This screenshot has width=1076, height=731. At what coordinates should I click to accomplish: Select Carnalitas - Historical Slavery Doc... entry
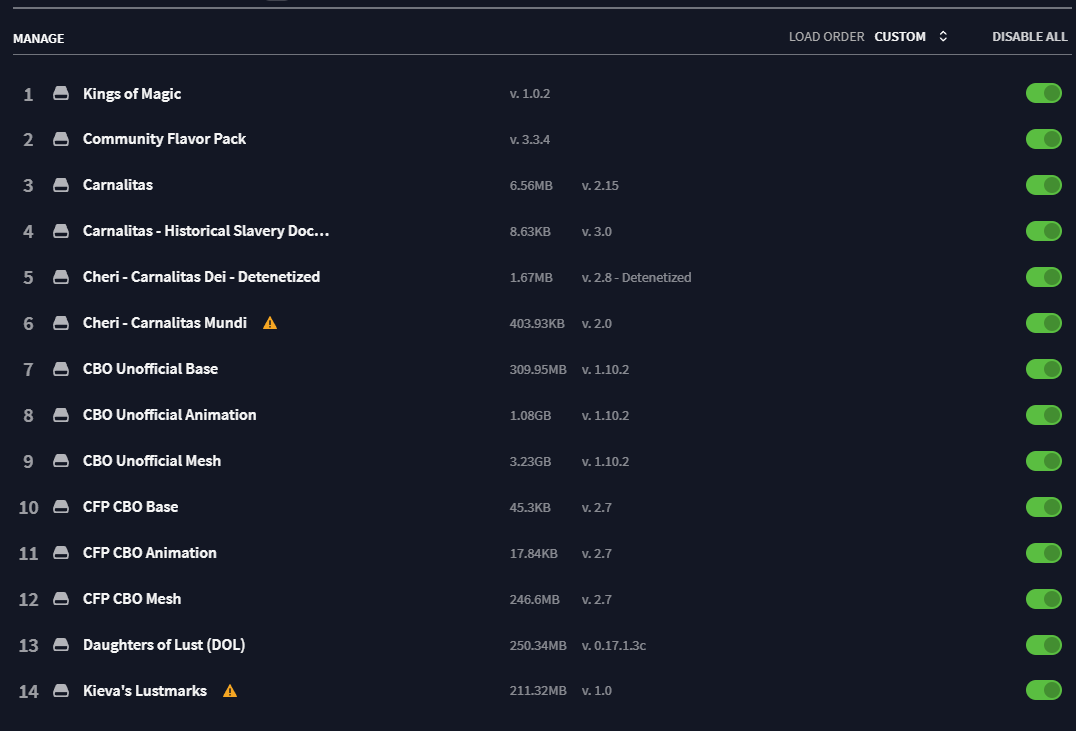pos(206,231)
